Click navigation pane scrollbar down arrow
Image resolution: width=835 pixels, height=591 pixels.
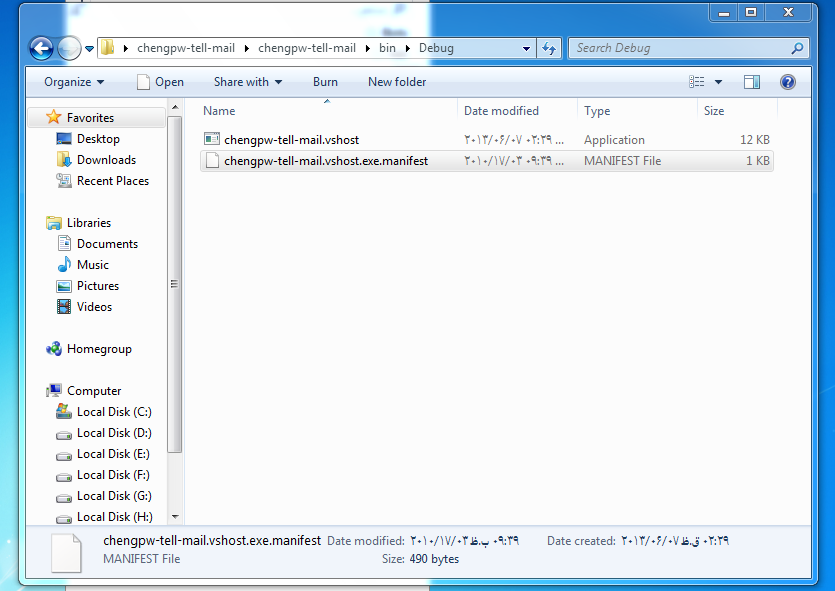(175, 517)
